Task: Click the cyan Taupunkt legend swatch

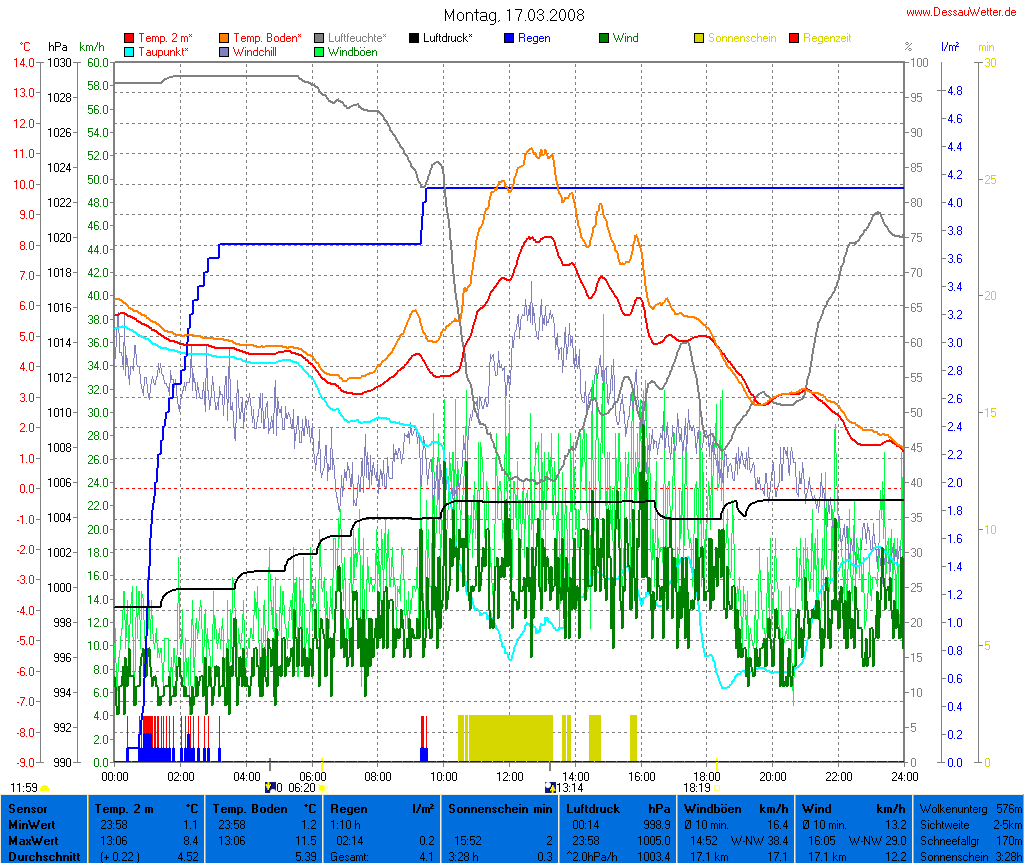Action: coord(129,51)
